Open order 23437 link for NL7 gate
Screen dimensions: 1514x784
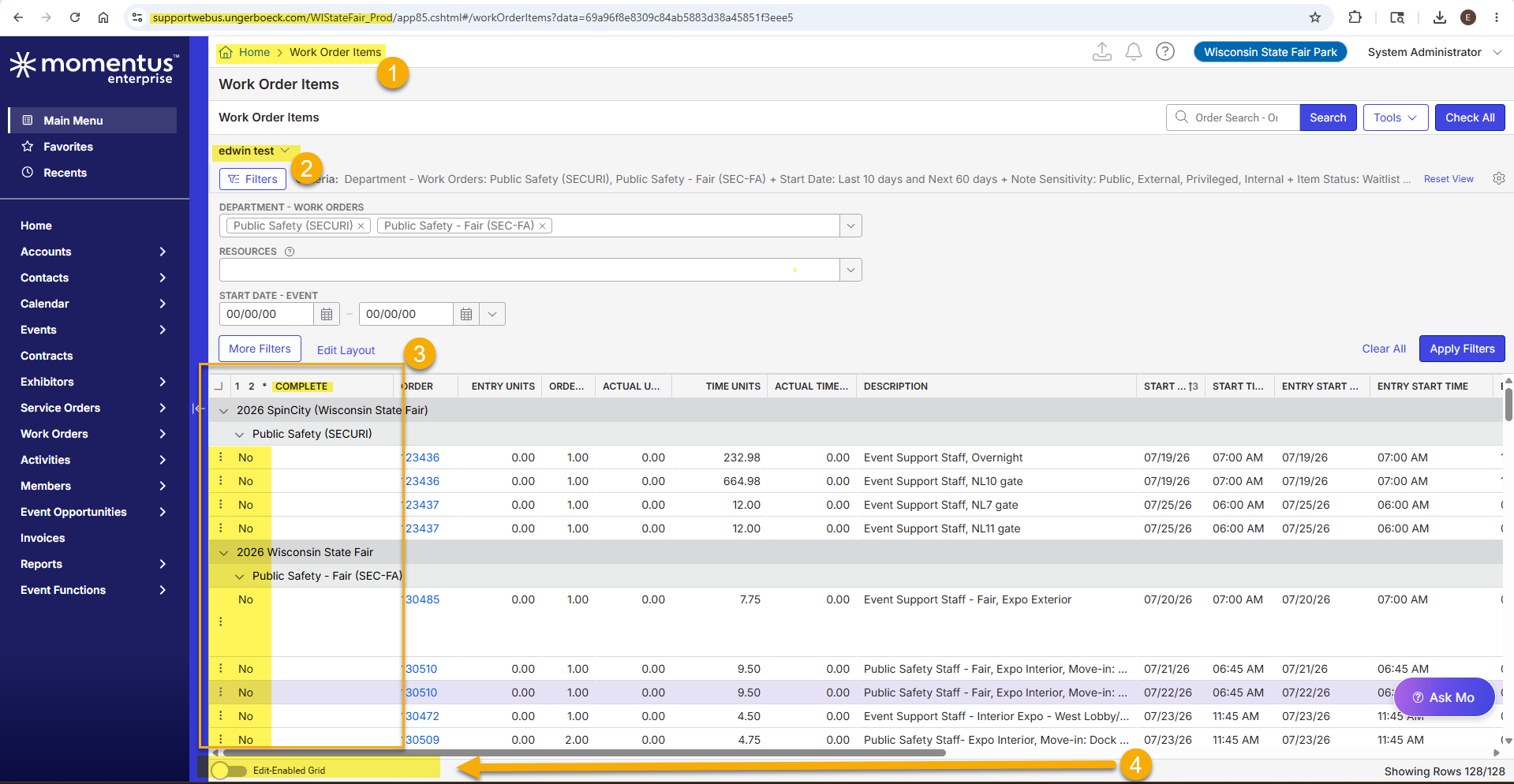tap(422, 505)
